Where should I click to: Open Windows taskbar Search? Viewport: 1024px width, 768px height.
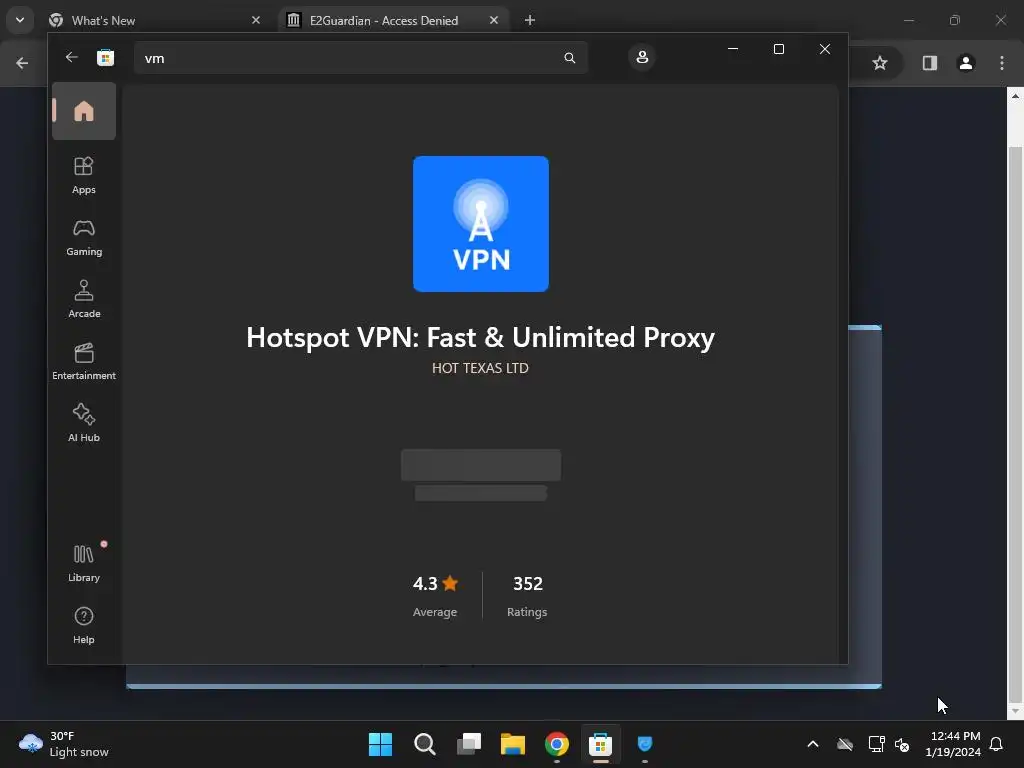424,744
